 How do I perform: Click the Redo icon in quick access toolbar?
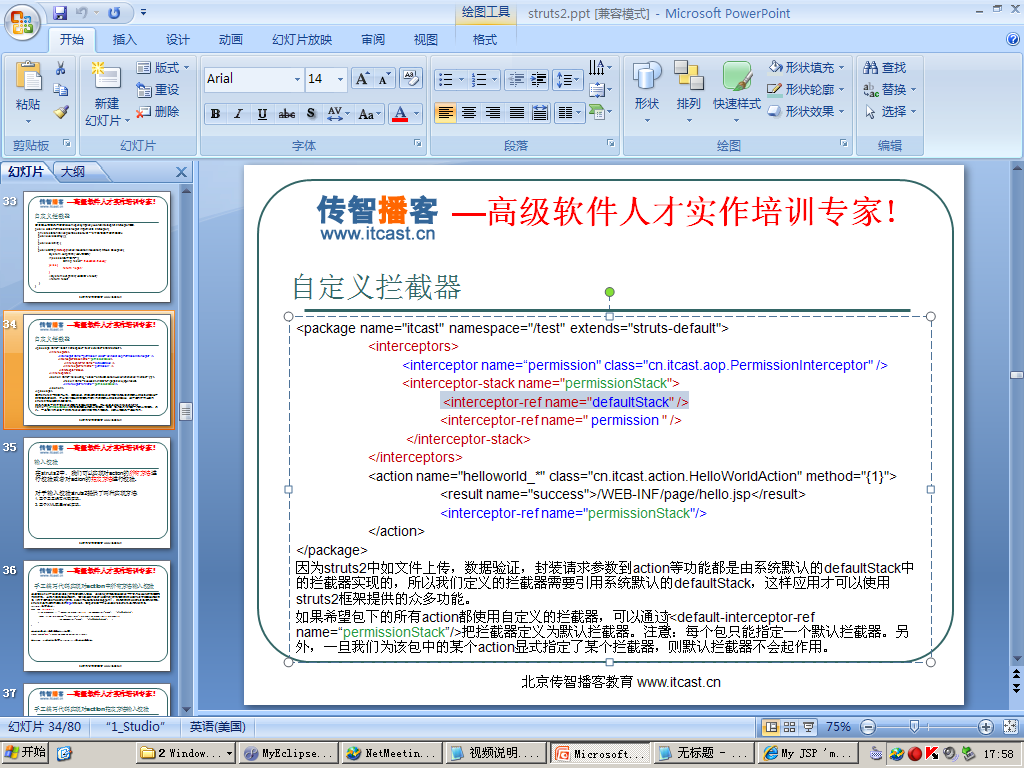tap(114, 12)
